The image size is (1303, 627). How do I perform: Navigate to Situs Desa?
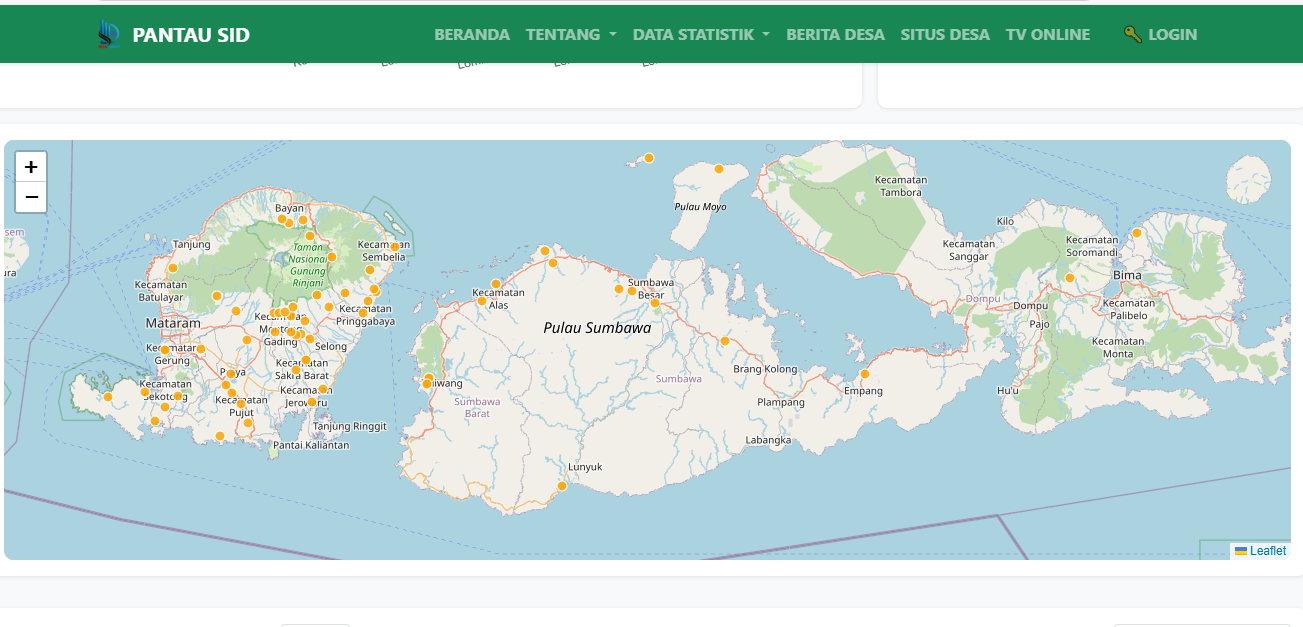pyautogui.click(x=944, y=34)
